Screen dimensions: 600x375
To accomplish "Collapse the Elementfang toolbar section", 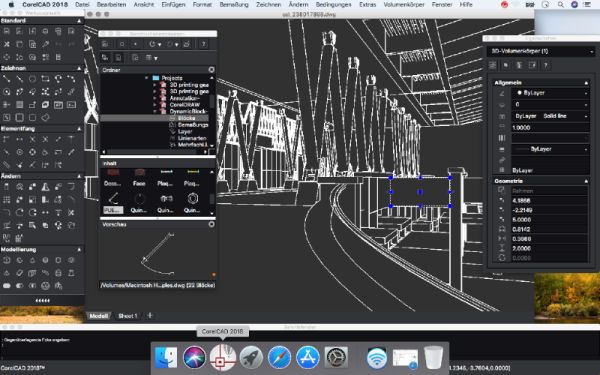I will (x=79, y=129).
